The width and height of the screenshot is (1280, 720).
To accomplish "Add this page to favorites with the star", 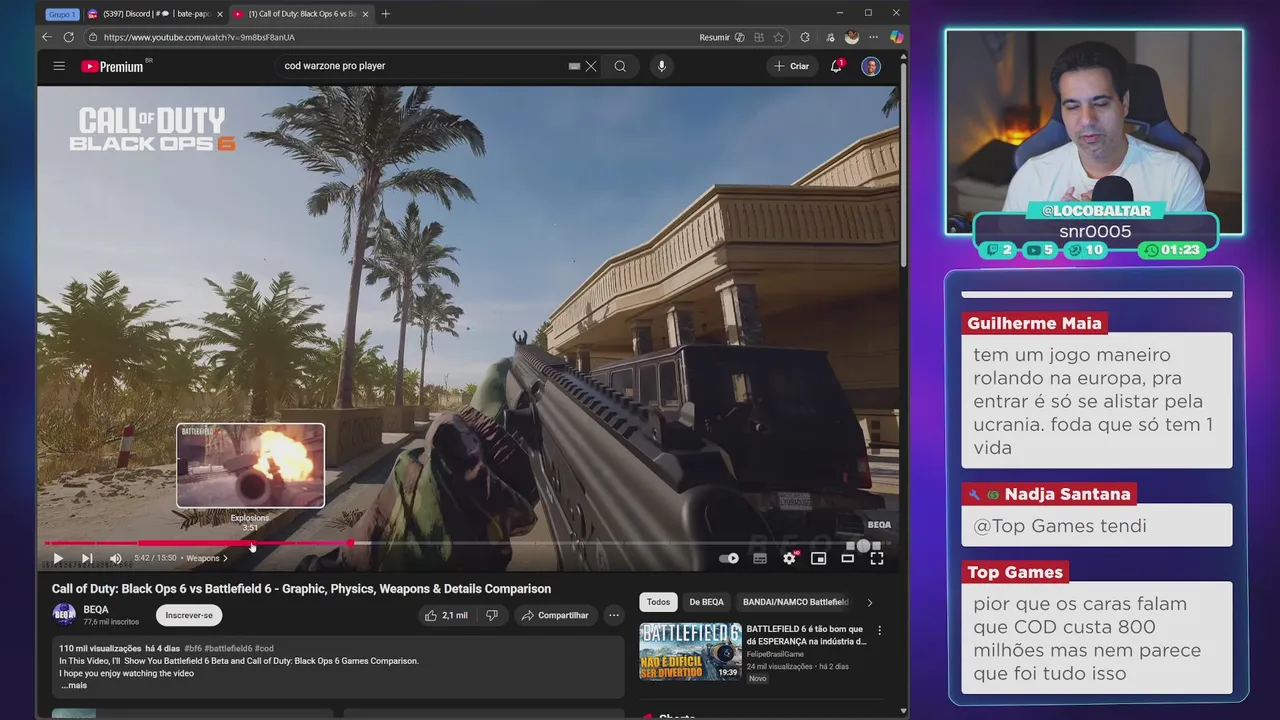I will (x=778, y=37).
